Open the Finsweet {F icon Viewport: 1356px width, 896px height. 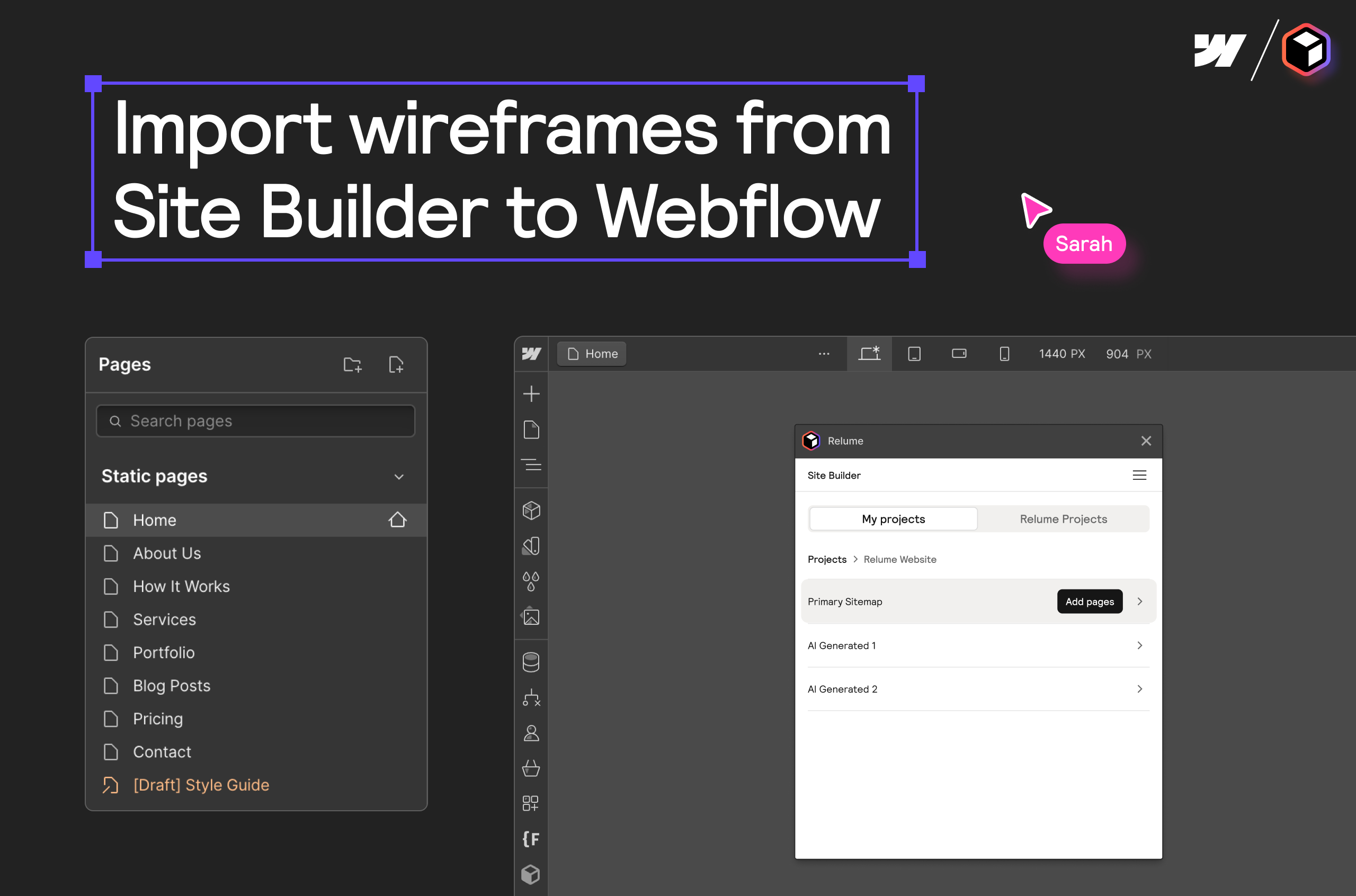tap(531, 839)
